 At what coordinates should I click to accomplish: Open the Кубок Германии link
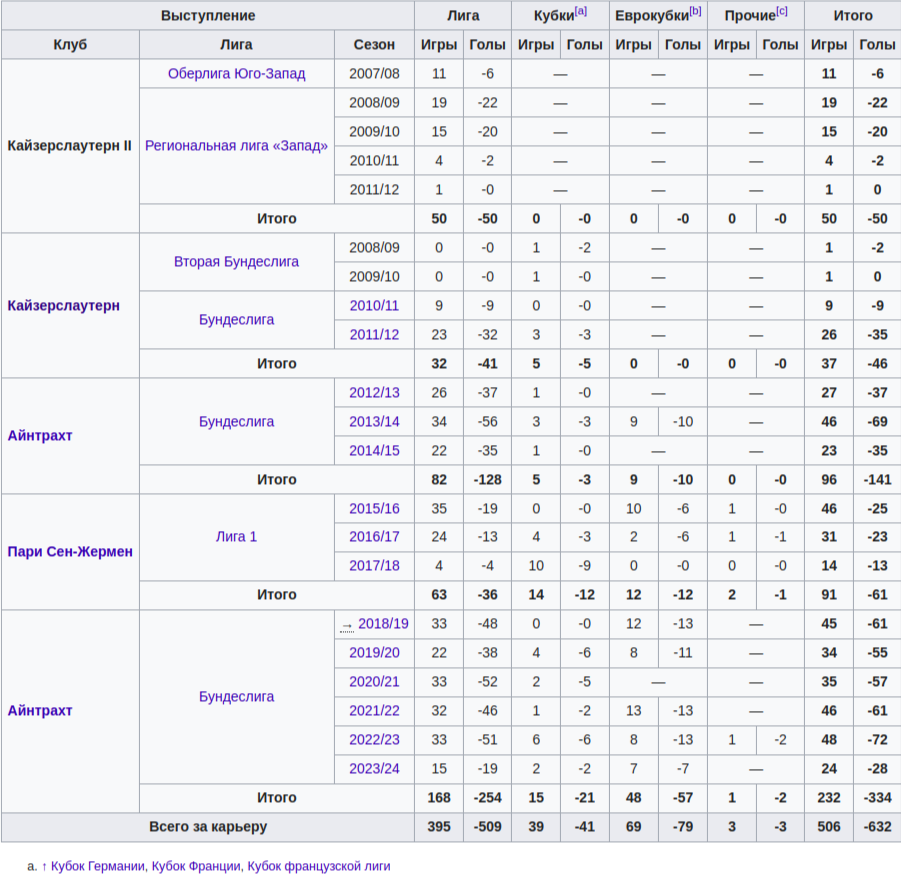tap(98, 866)
